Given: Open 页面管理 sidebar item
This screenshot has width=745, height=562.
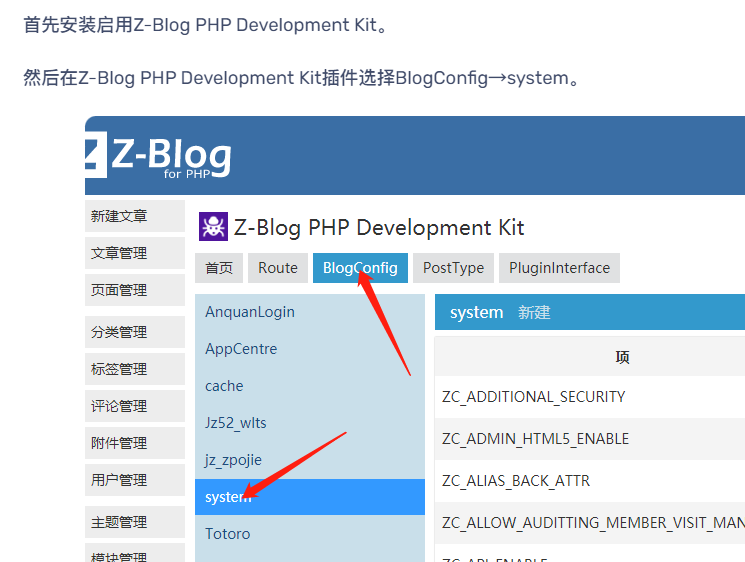Looking at the screenshot, I should point(135,290).
